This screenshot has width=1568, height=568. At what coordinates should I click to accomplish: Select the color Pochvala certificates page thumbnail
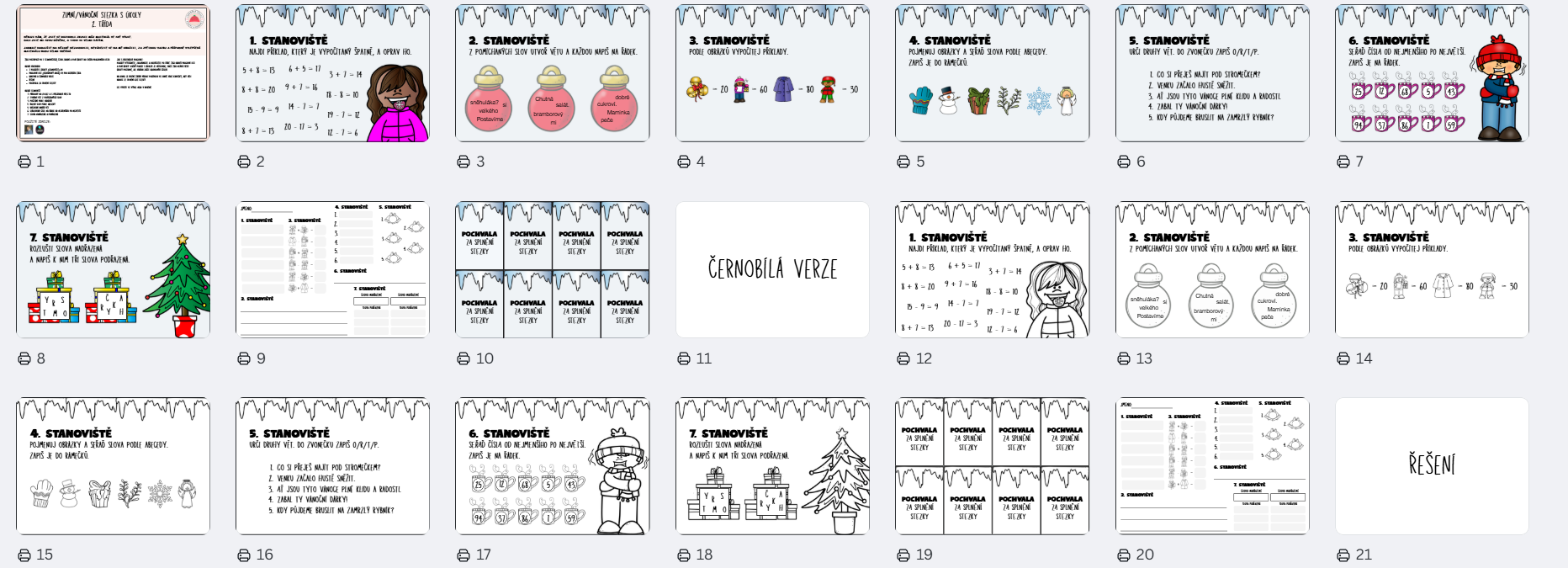pyautogui.click(x=553, y=269)
